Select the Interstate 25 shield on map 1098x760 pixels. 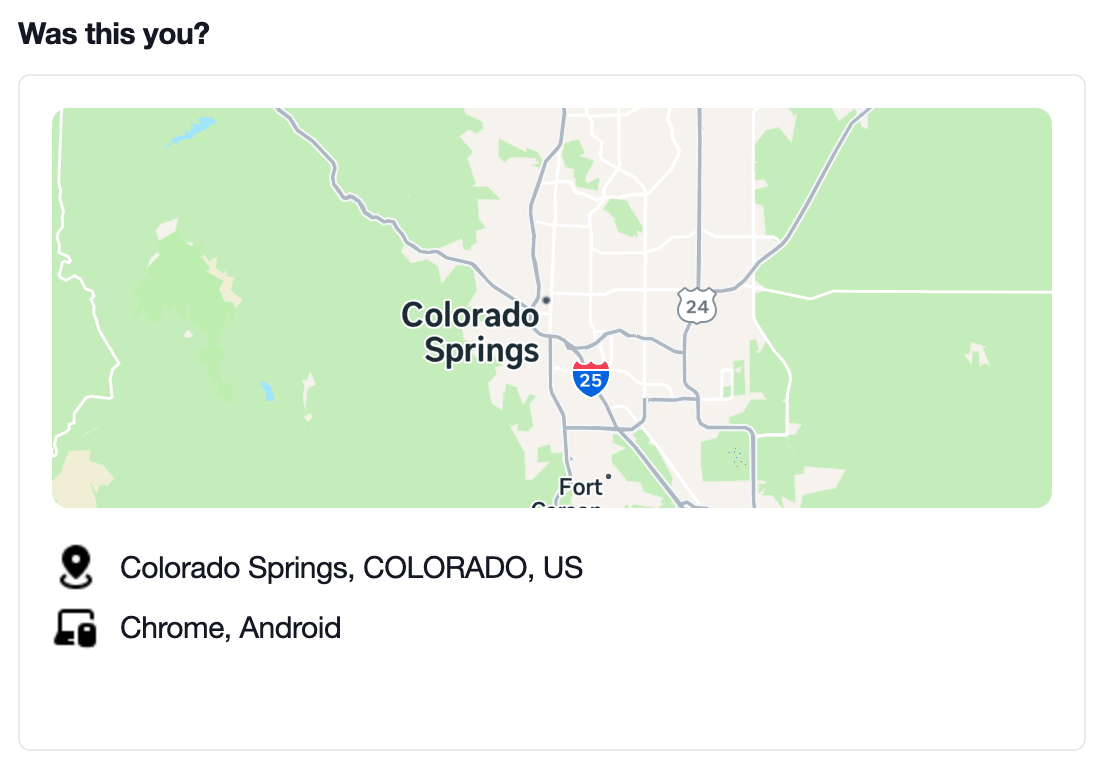[x=590, y=379]
